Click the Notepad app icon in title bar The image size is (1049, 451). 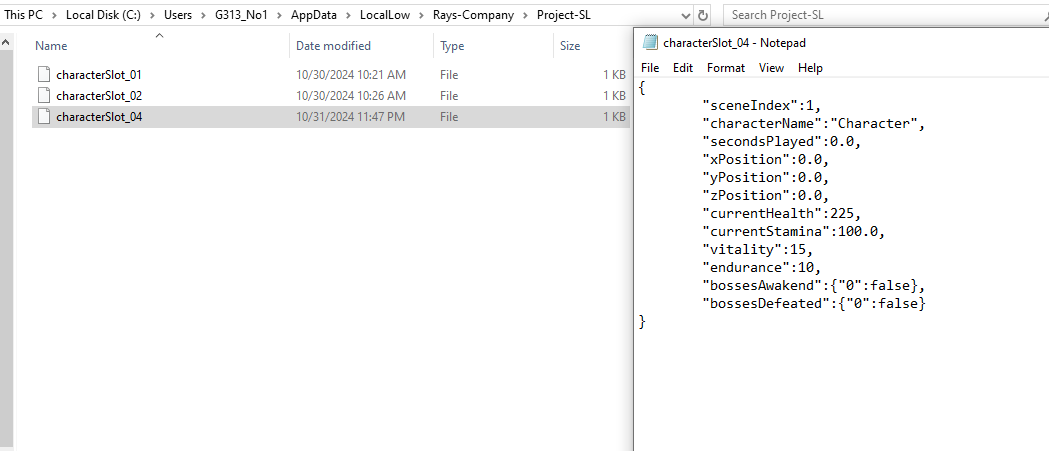point(650,43)
